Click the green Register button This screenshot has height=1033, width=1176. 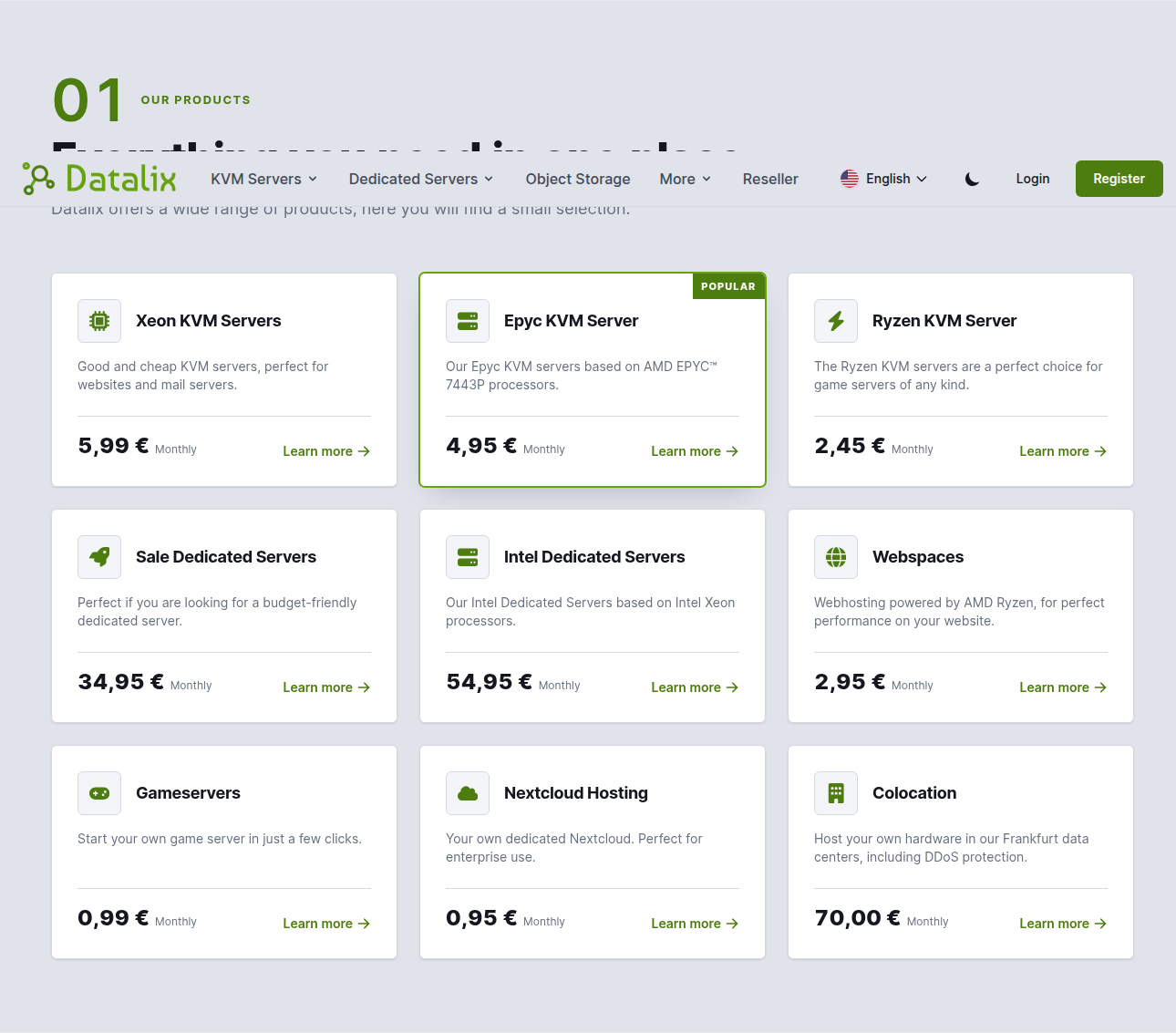click(x=1119, y=179)
